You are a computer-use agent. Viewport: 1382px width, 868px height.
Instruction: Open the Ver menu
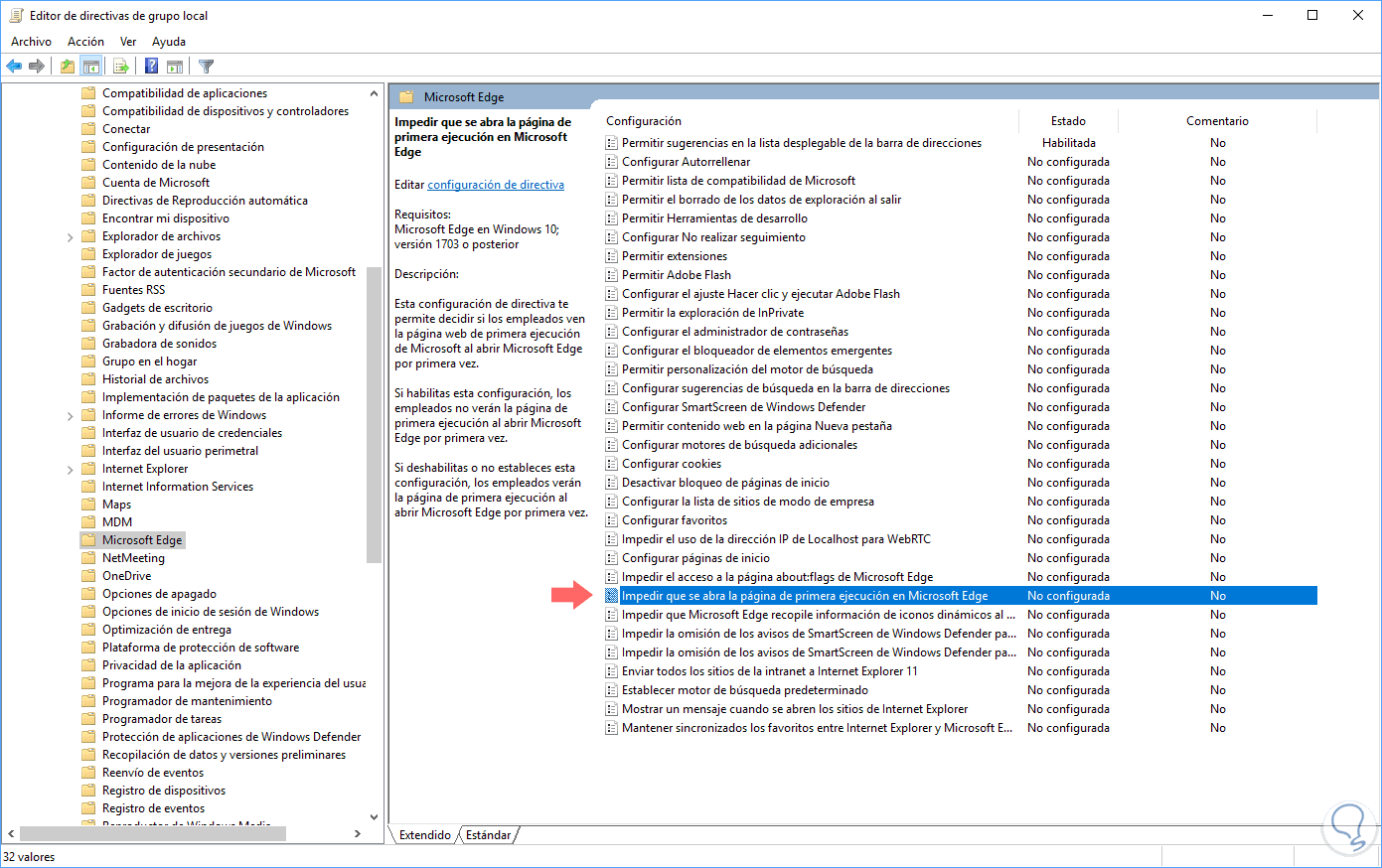(128, 42)
